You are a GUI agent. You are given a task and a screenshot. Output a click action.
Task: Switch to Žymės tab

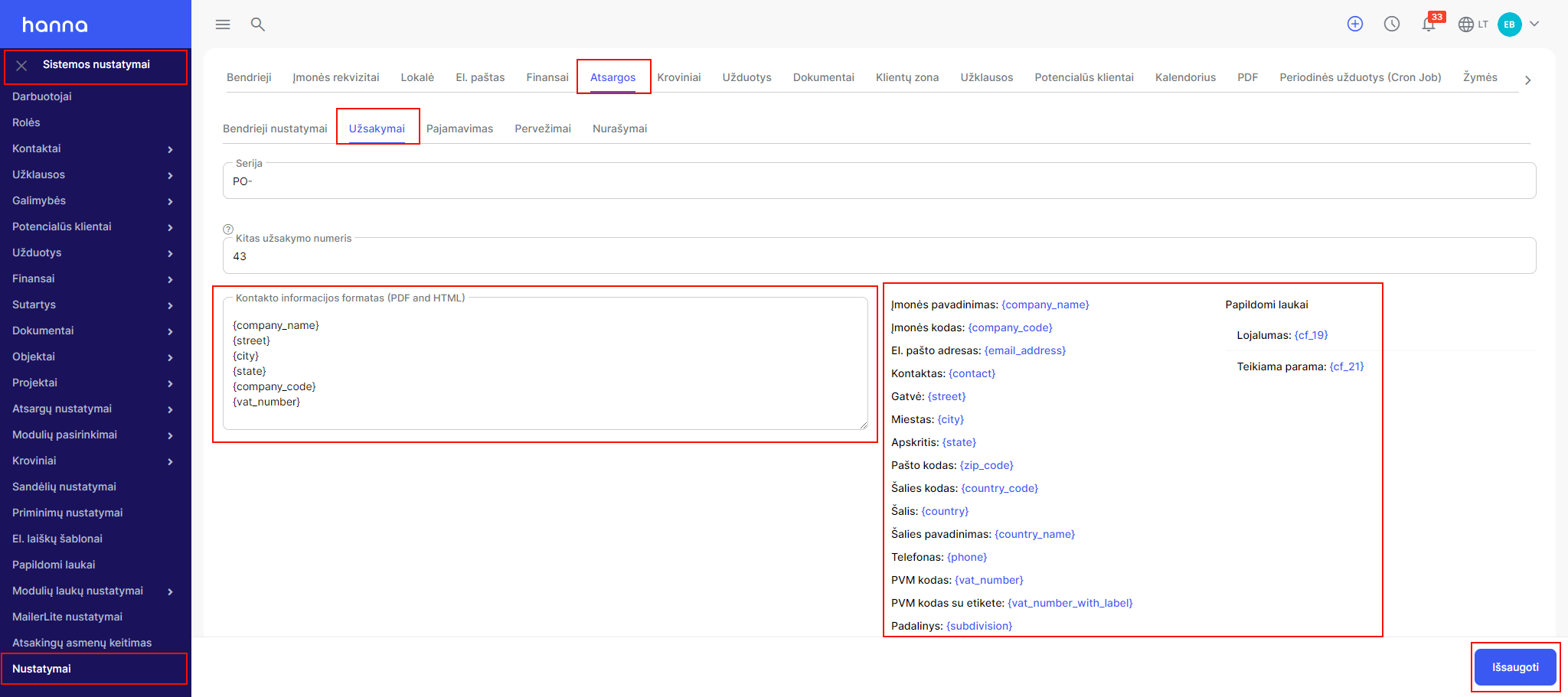[x=1480, y=77]
